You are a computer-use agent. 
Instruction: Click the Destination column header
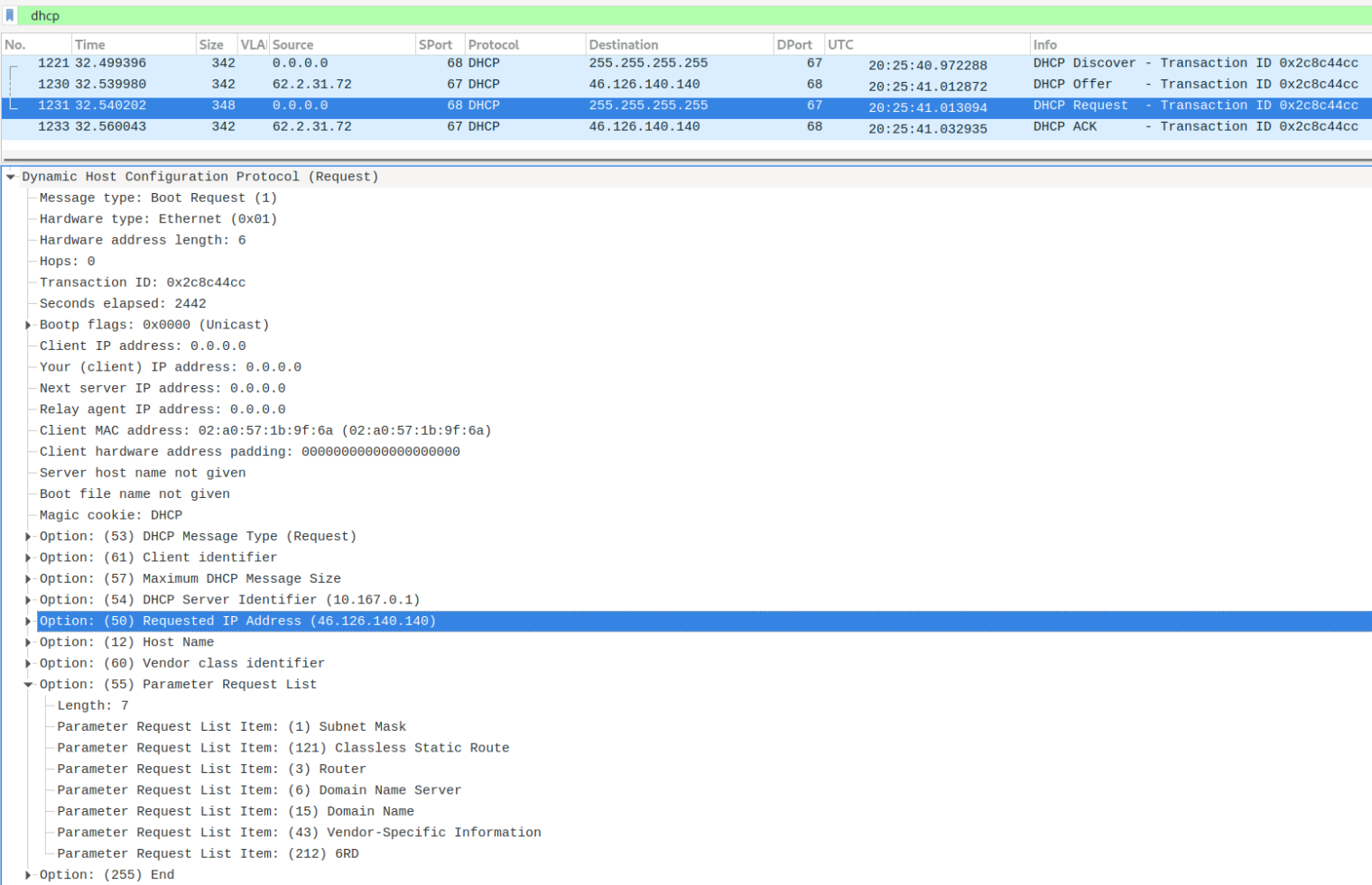coord(623,44)
